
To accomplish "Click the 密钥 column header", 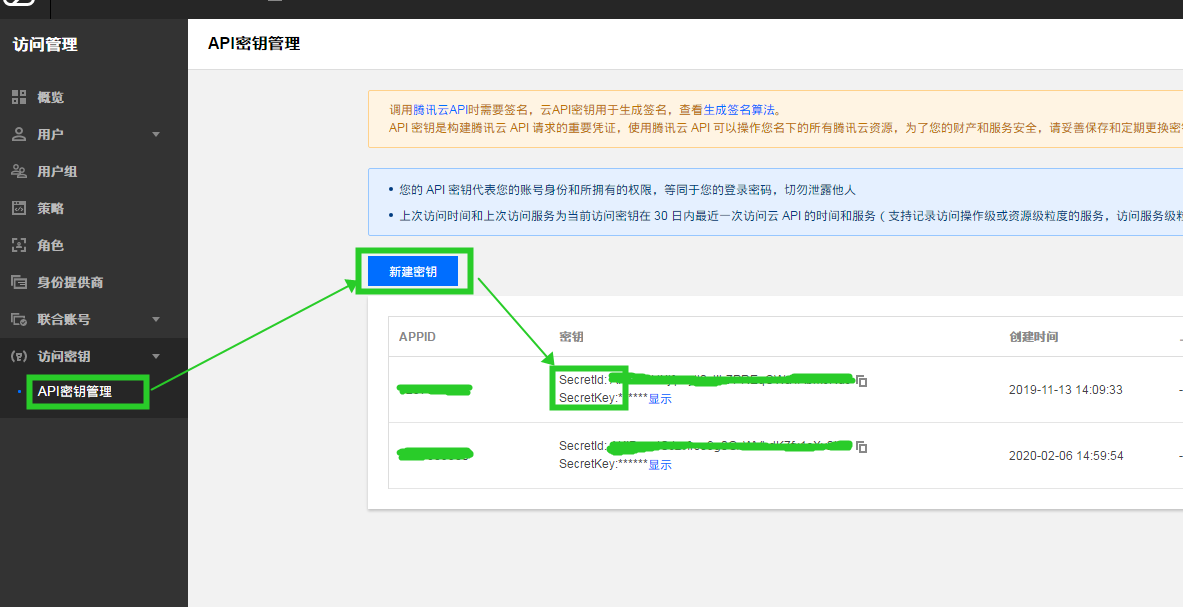I will click(571, 336).
